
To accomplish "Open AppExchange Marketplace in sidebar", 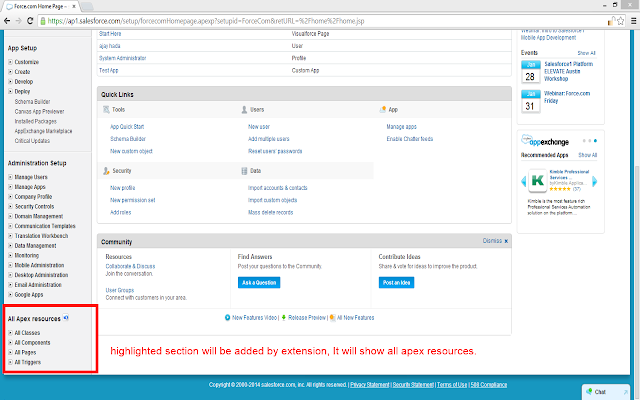I will pos(43,131).
